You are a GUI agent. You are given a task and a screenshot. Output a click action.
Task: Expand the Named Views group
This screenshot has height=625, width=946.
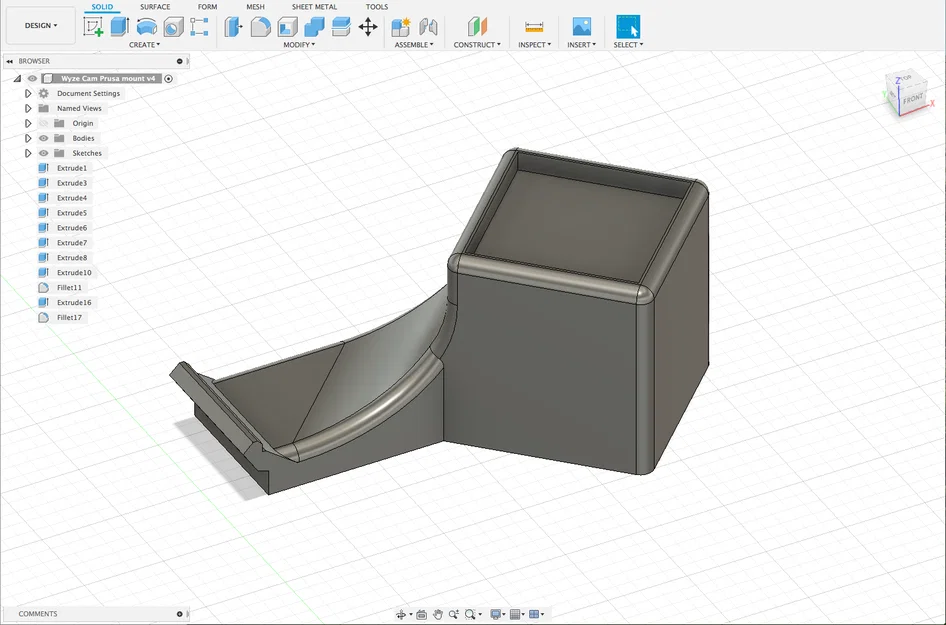click(27, 108)
